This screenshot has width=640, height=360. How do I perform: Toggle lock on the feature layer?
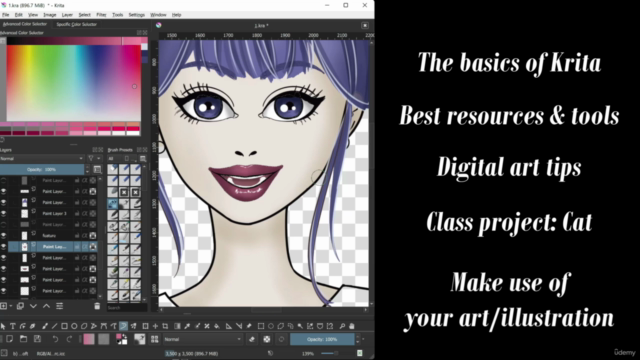coord(77,236)
